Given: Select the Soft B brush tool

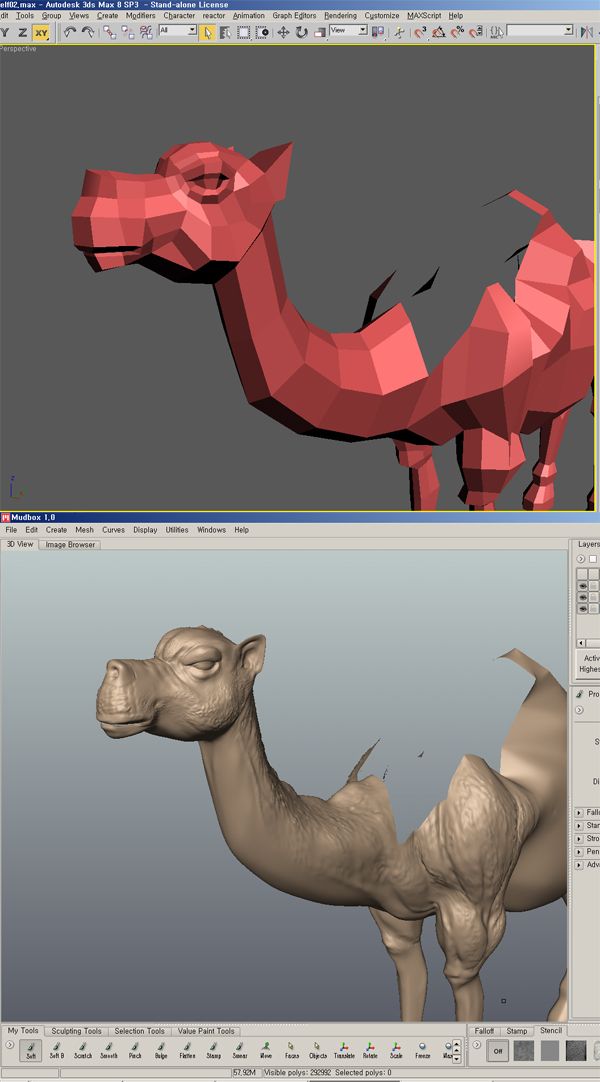Looking at the screenshot, I should click(57, 1050).
